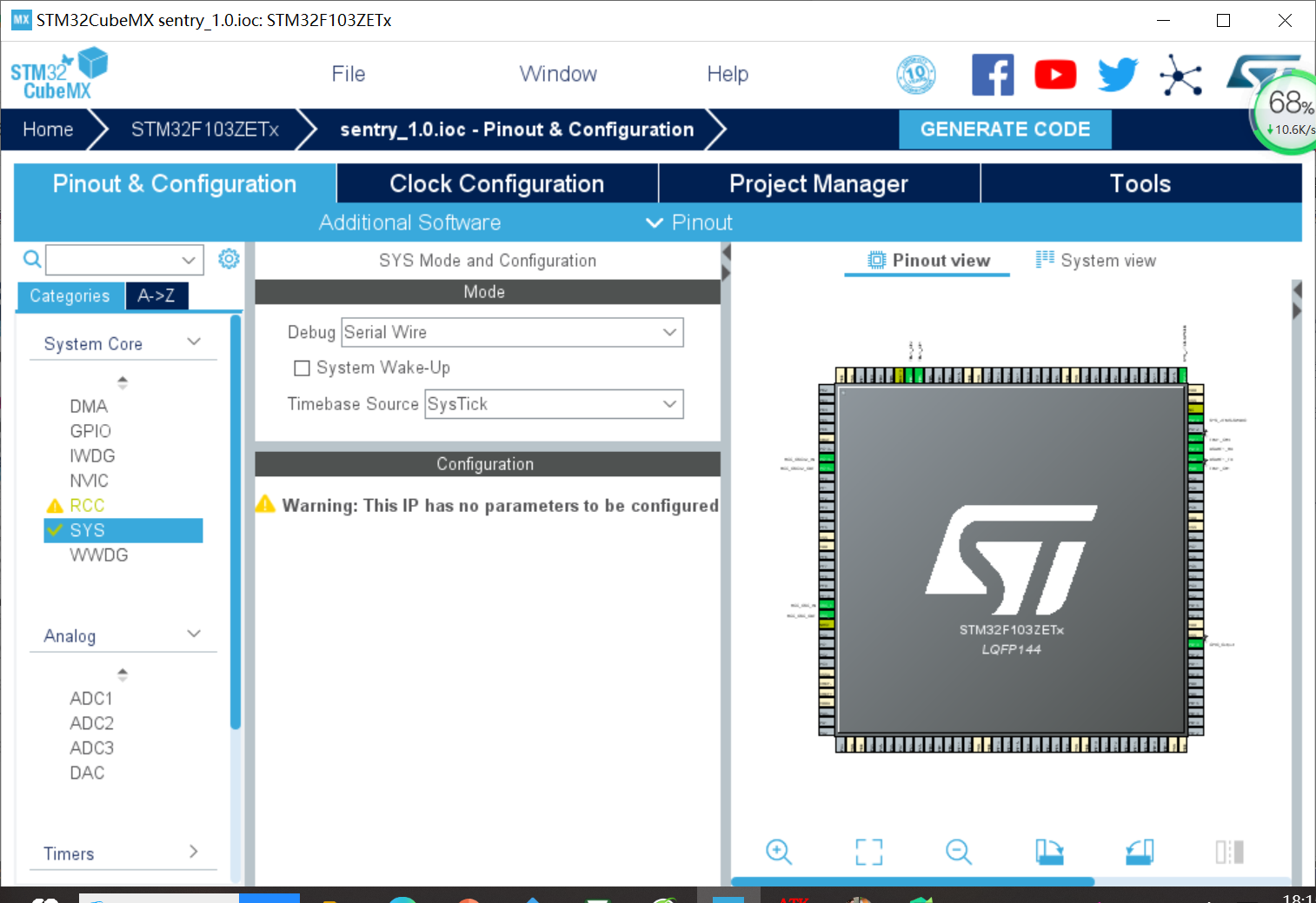Open the Facebook page icon

(x=993, y=74)
